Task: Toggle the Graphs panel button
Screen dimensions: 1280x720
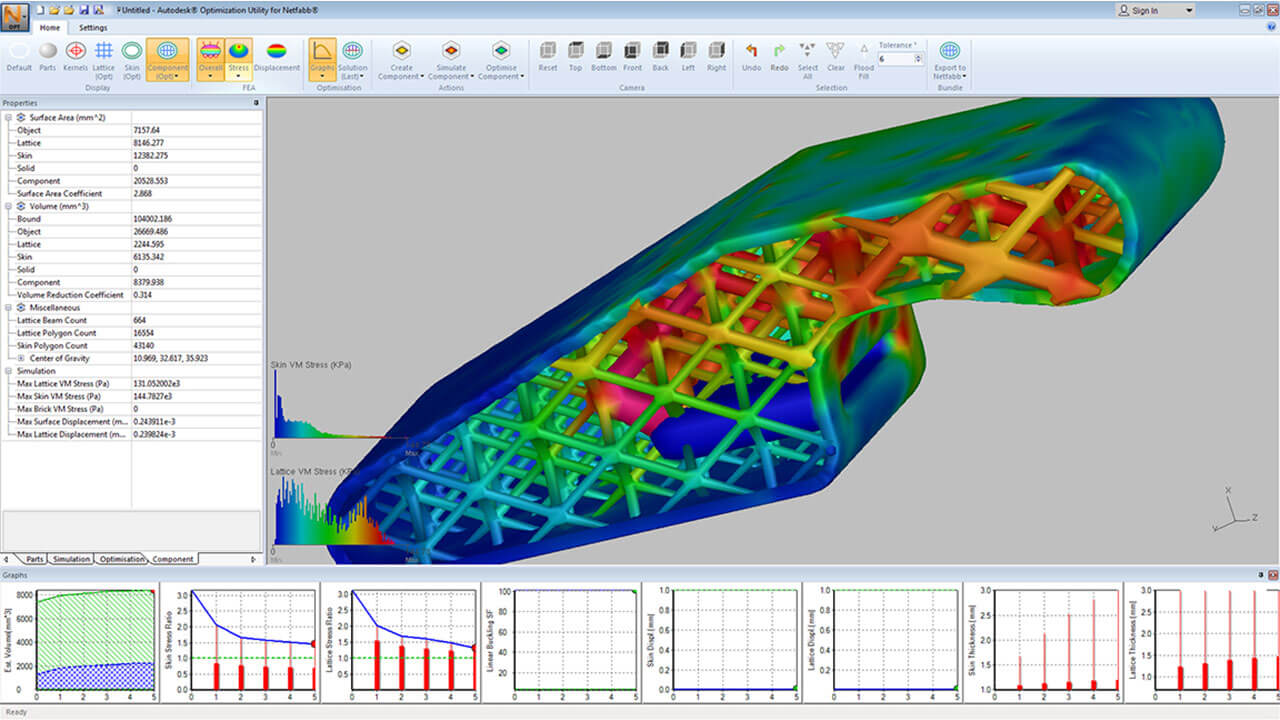Action: point(322,51)
